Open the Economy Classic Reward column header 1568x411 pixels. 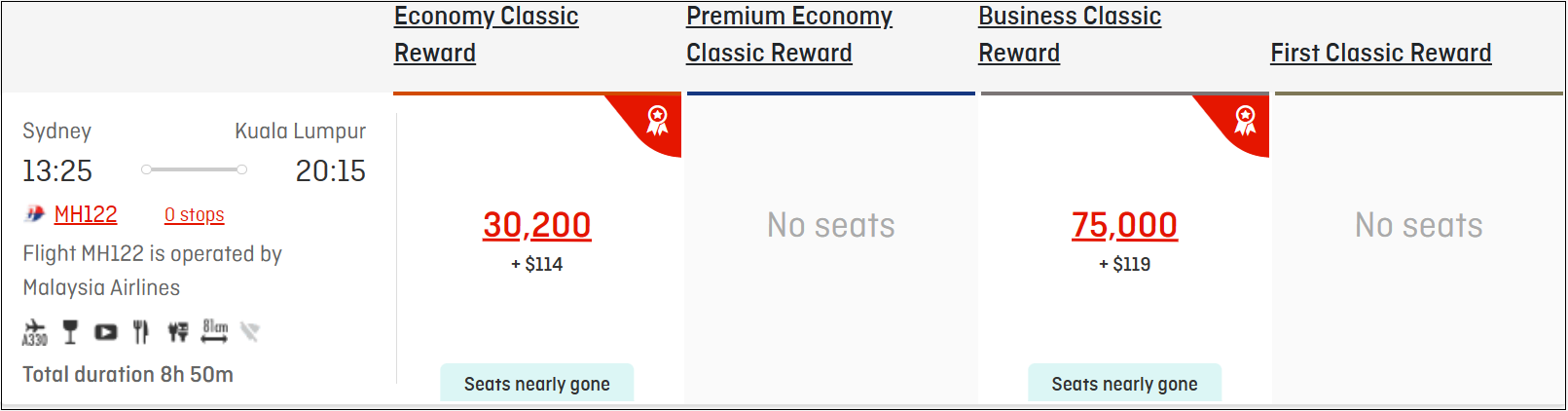click(486, 34)
